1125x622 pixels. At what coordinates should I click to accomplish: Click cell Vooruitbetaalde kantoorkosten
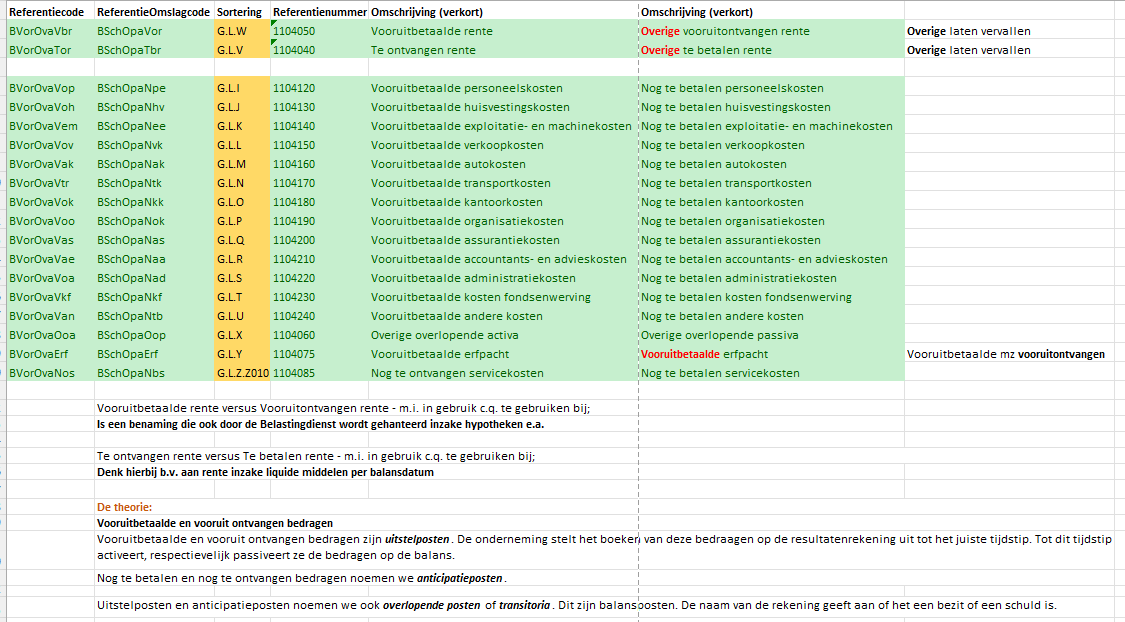[x=503, y=202]
